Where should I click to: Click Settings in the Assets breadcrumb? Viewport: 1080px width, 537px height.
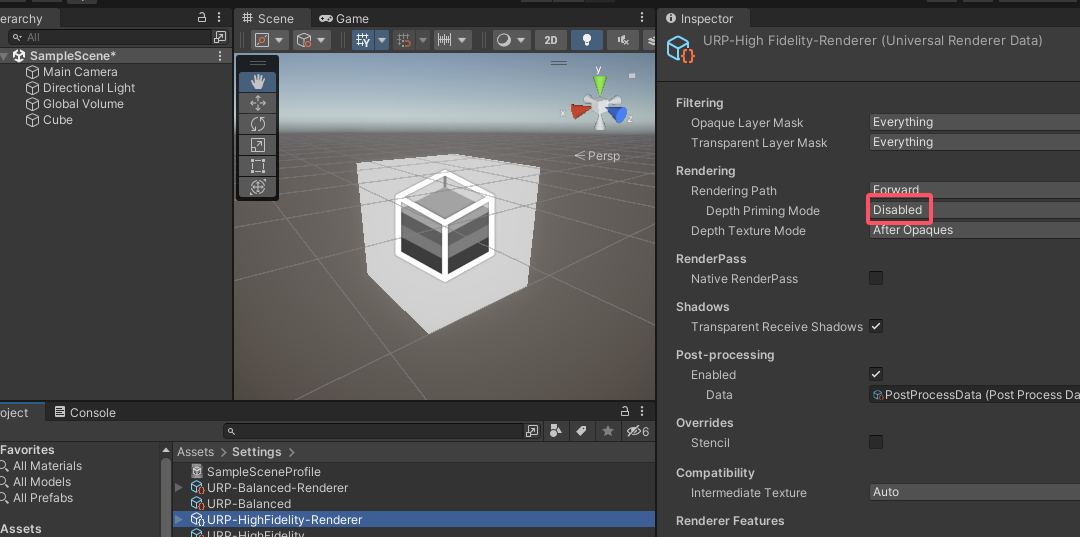click(256, 452)
